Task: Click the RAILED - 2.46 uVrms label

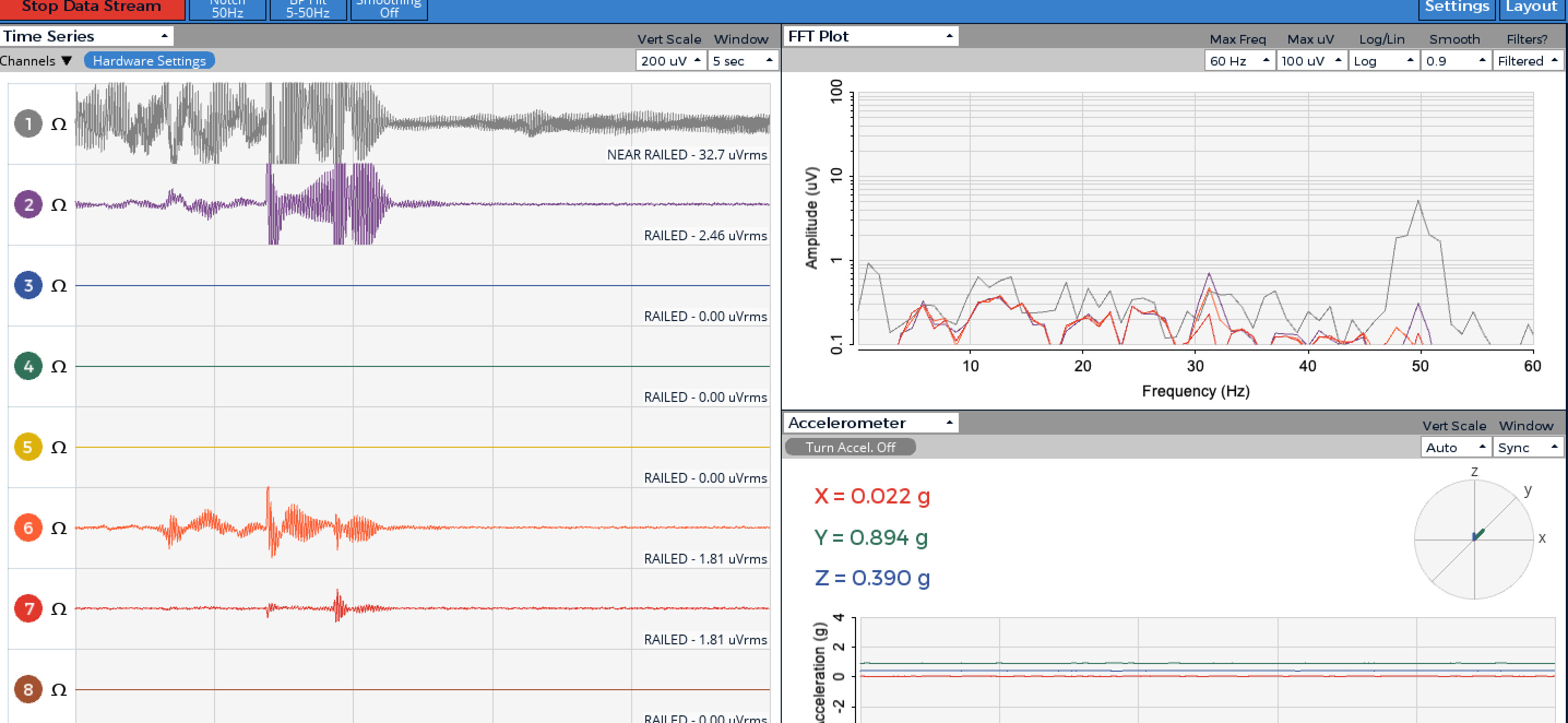Action: (705, 235)
